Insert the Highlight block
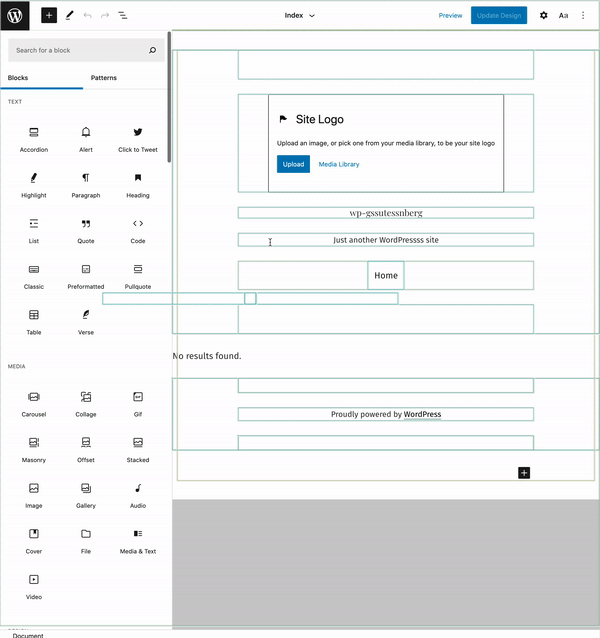Screen dimensions: 600x638 tap(34, 185)
